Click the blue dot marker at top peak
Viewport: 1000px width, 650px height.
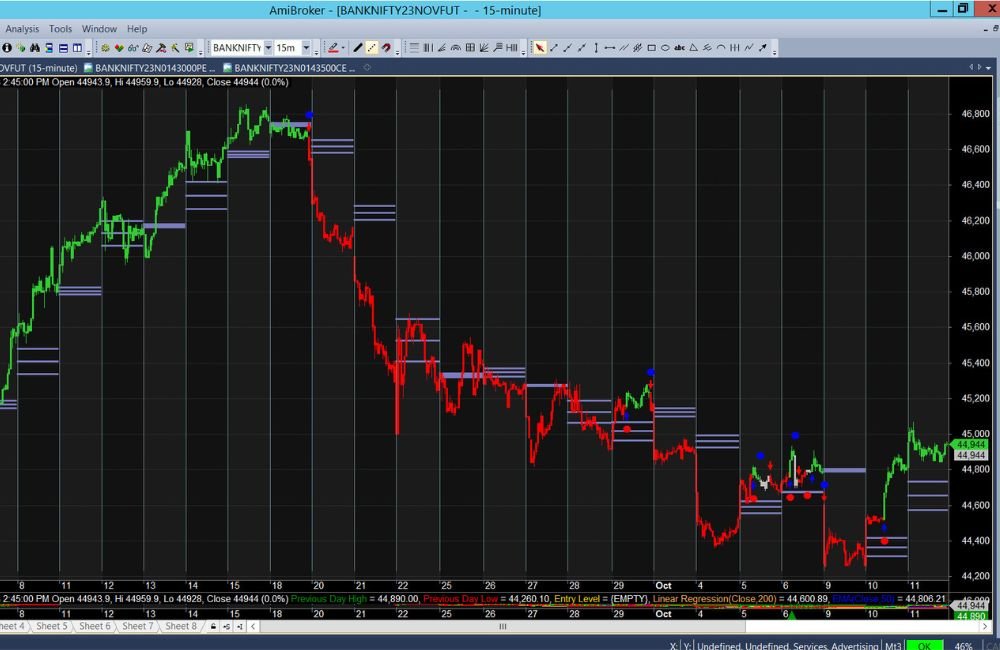[309, 115]
